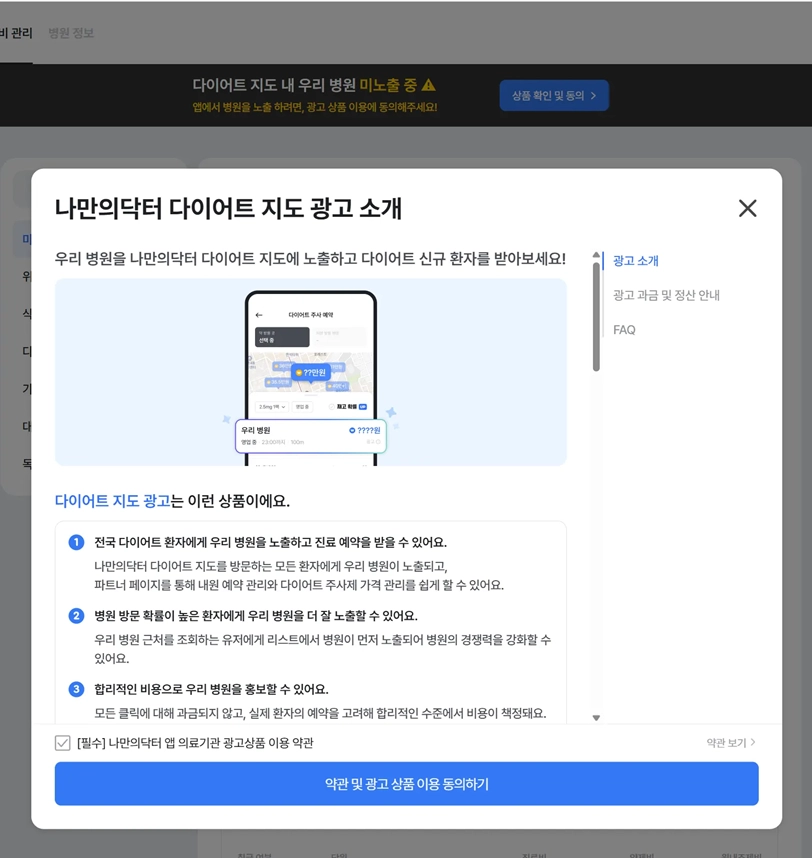Screen dimensions: 812x858
Task: Click the dialog scrollbar thumb
Action: point(596,317)
